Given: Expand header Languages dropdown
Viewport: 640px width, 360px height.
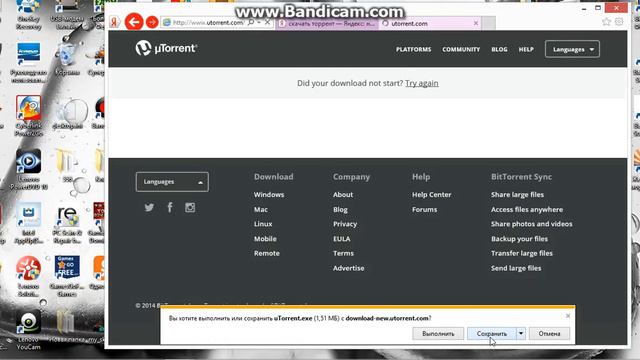Looking at the screenshot, I should tap(572, 49).
